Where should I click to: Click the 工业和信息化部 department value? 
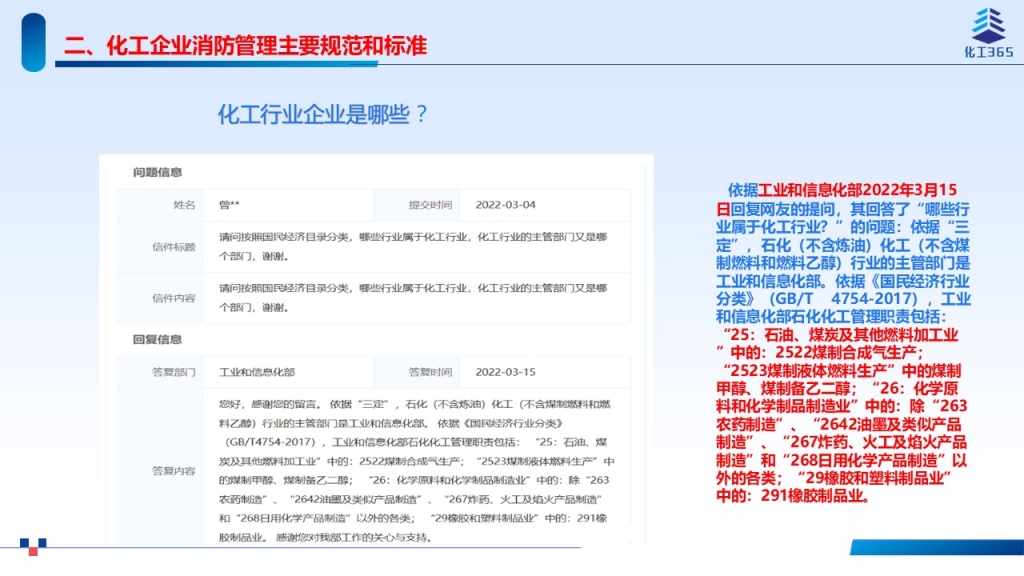[x=257, y=372]
